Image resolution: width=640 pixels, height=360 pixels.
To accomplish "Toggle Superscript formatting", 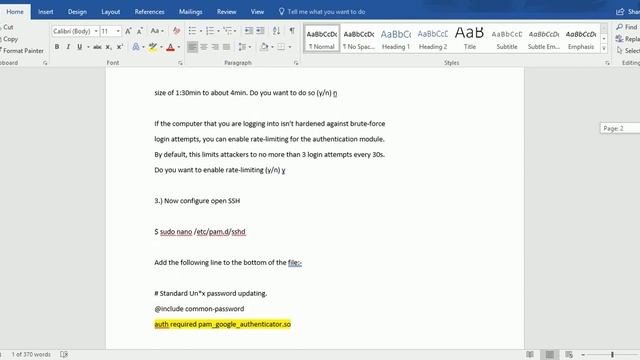I will [120, 47].
